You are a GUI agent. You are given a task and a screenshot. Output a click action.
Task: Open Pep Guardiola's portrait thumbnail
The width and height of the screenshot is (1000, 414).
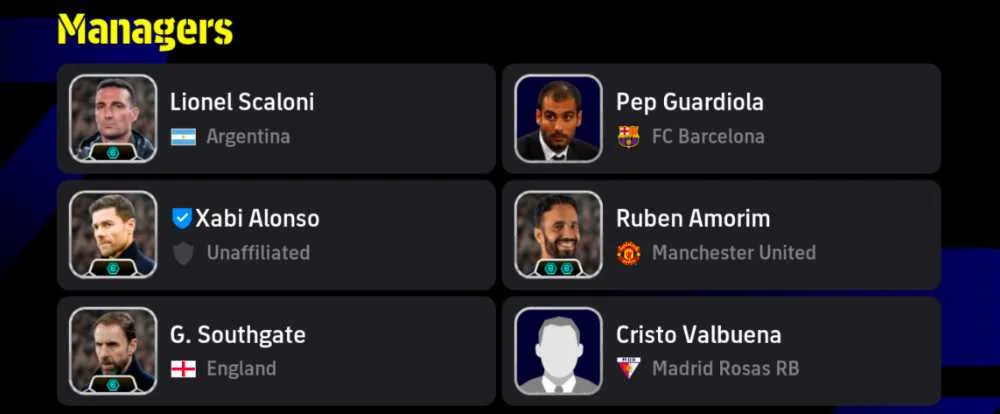558,118
